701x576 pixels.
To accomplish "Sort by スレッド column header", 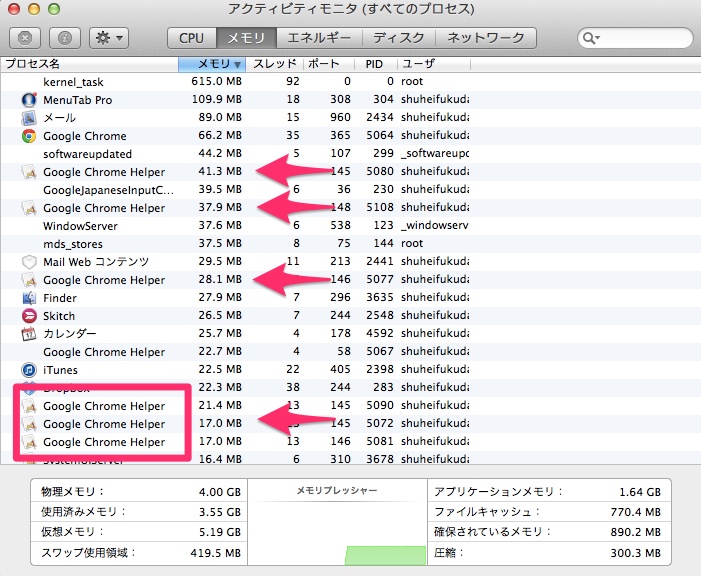I will [275, 64].
